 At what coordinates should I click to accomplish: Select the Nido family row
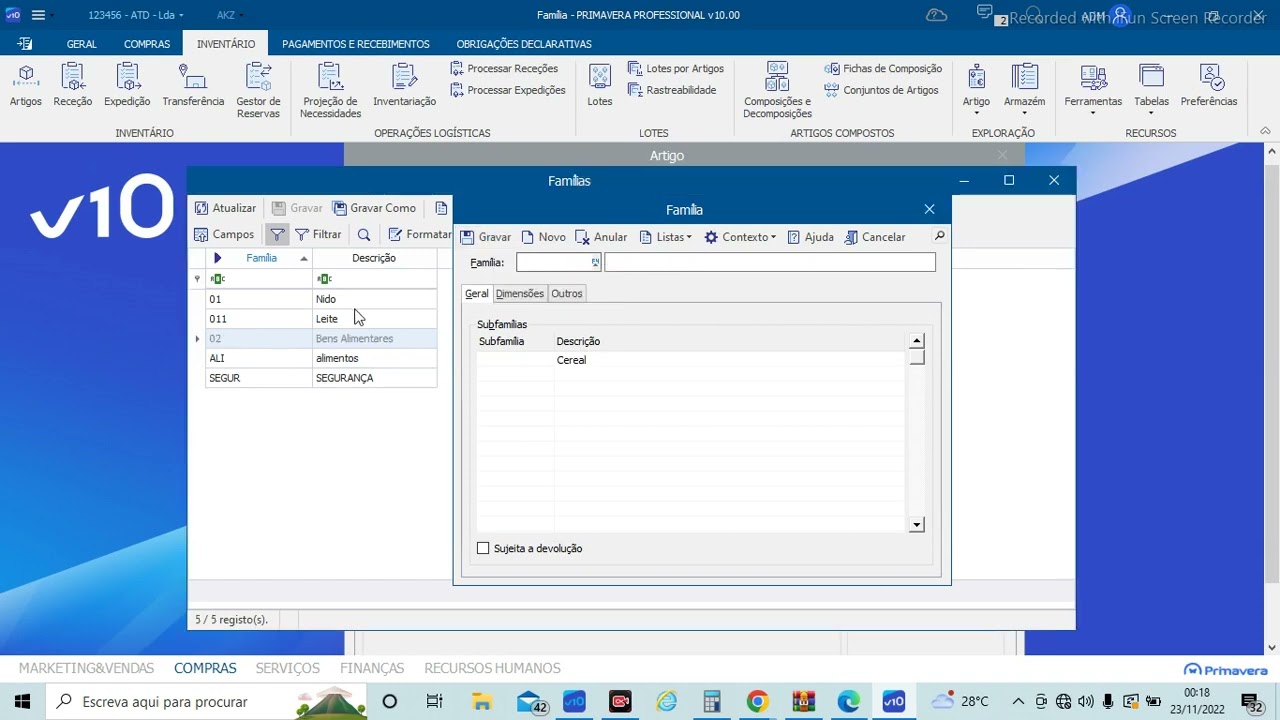pyautogui.click(x=321, y=299)
